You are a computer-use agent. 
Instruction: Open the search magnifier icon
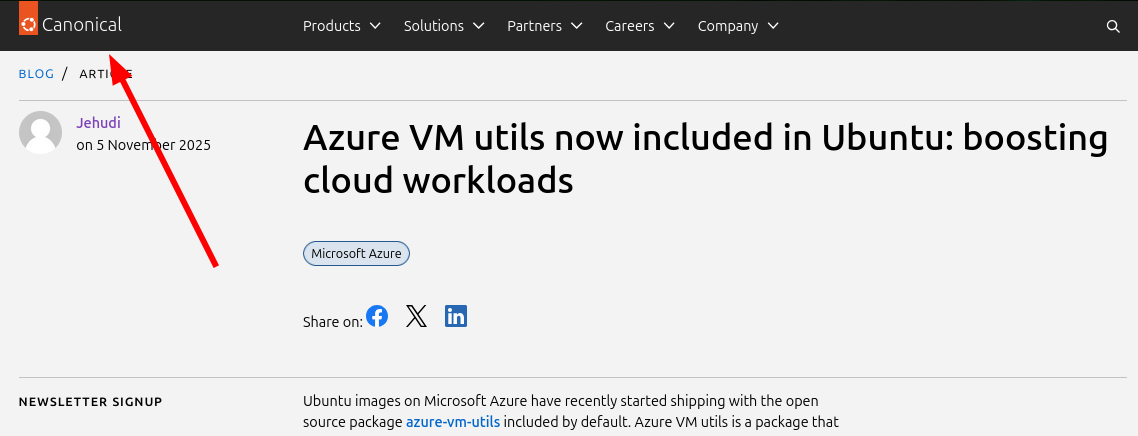click(1113, 27)
